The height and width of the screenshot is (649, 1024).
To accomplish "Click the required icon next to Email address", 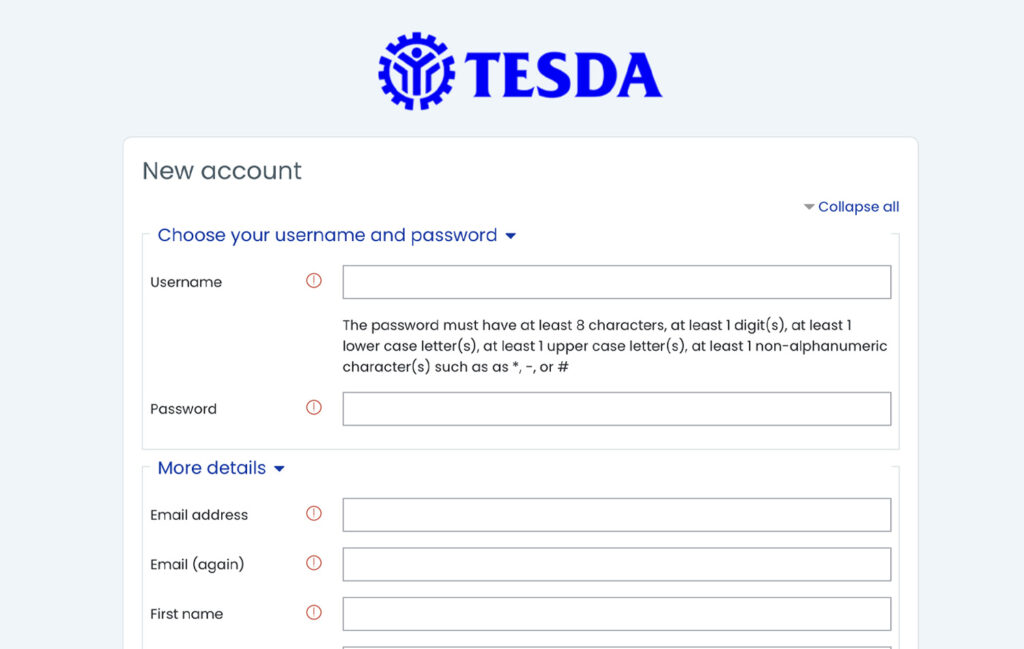I will click(x=313, y=513).
